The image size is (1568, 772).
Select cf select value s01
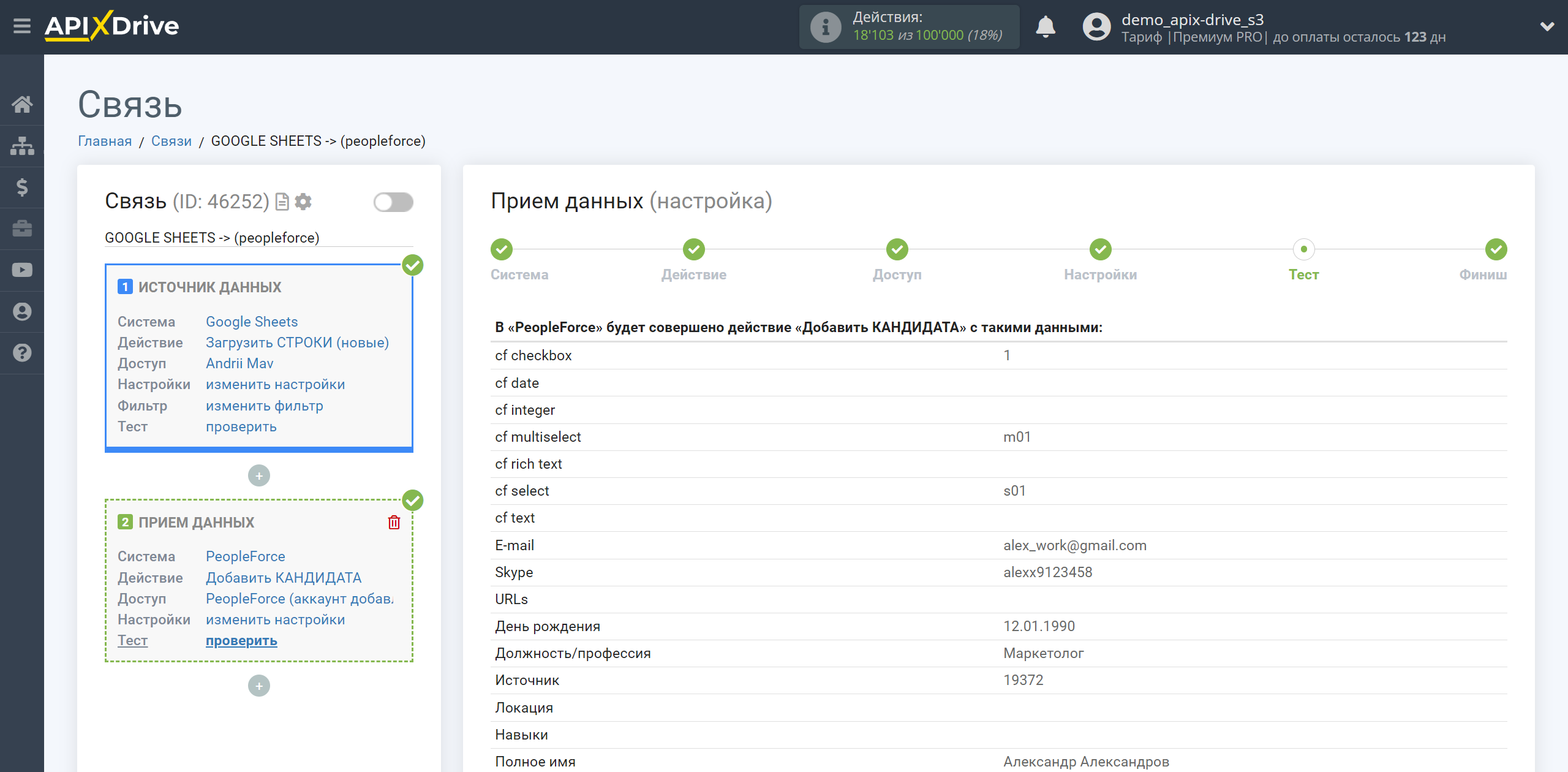[1014, 491]
